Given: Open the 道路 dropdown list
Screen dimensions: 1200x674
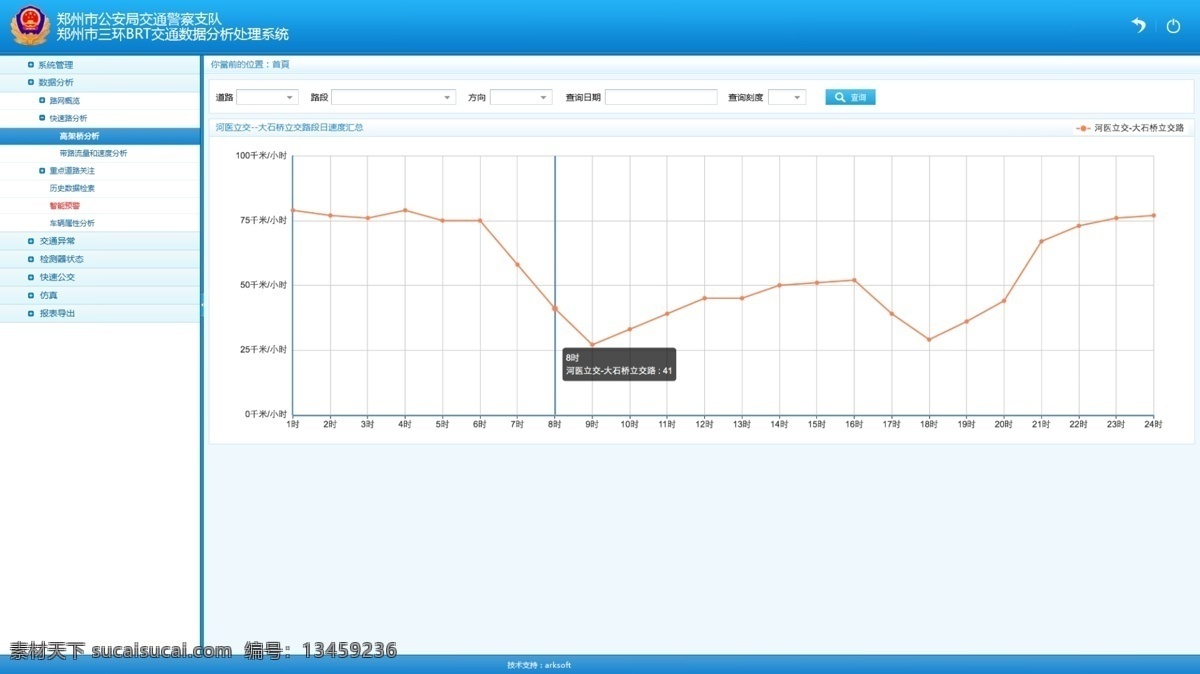Looking at the screenshot, I should point(268,97).
